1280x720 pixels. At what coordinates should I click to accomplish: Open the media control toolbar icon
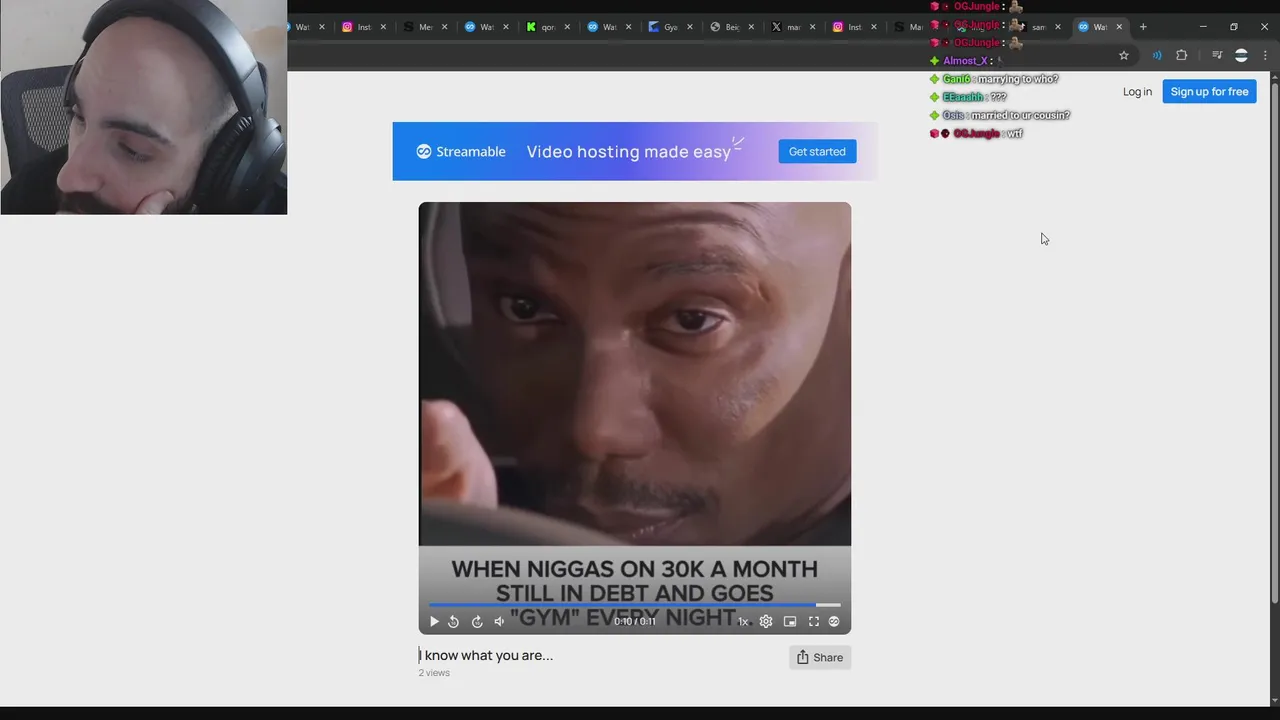tap(1217, 55)
